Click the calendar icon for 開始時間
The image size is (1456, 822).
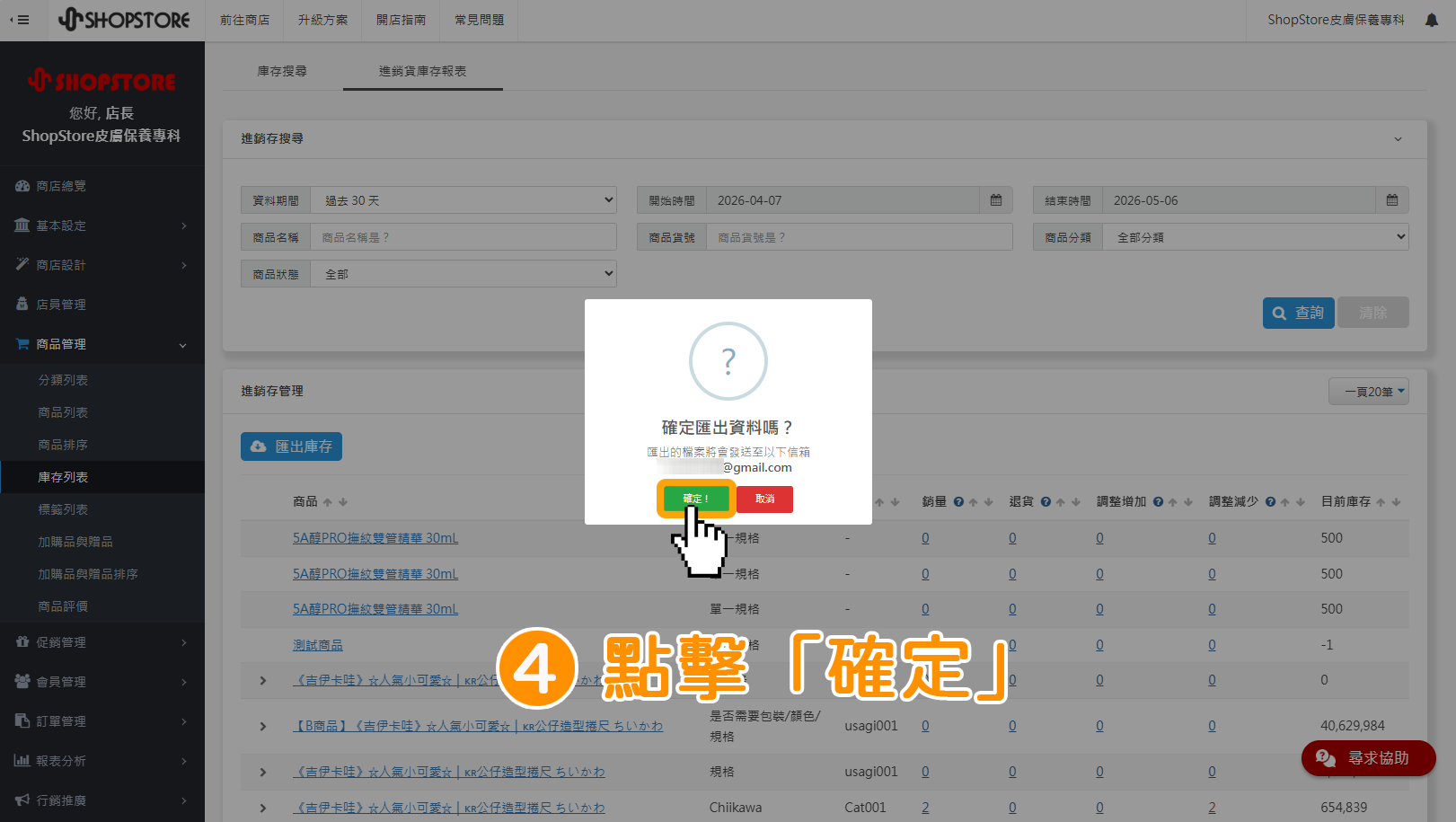coord(996,200)
